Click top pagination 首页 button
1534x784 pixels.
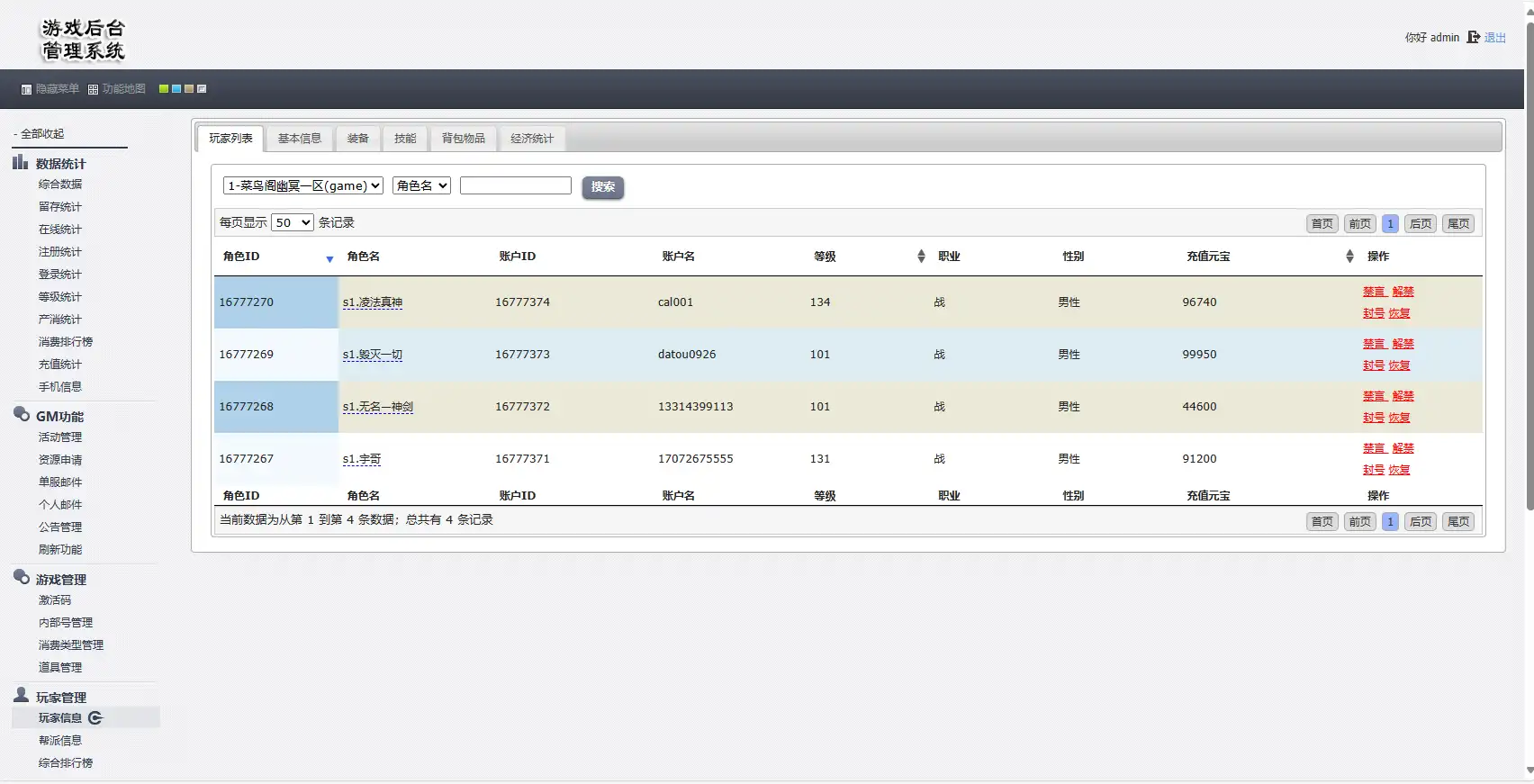tap(1322, 224)
